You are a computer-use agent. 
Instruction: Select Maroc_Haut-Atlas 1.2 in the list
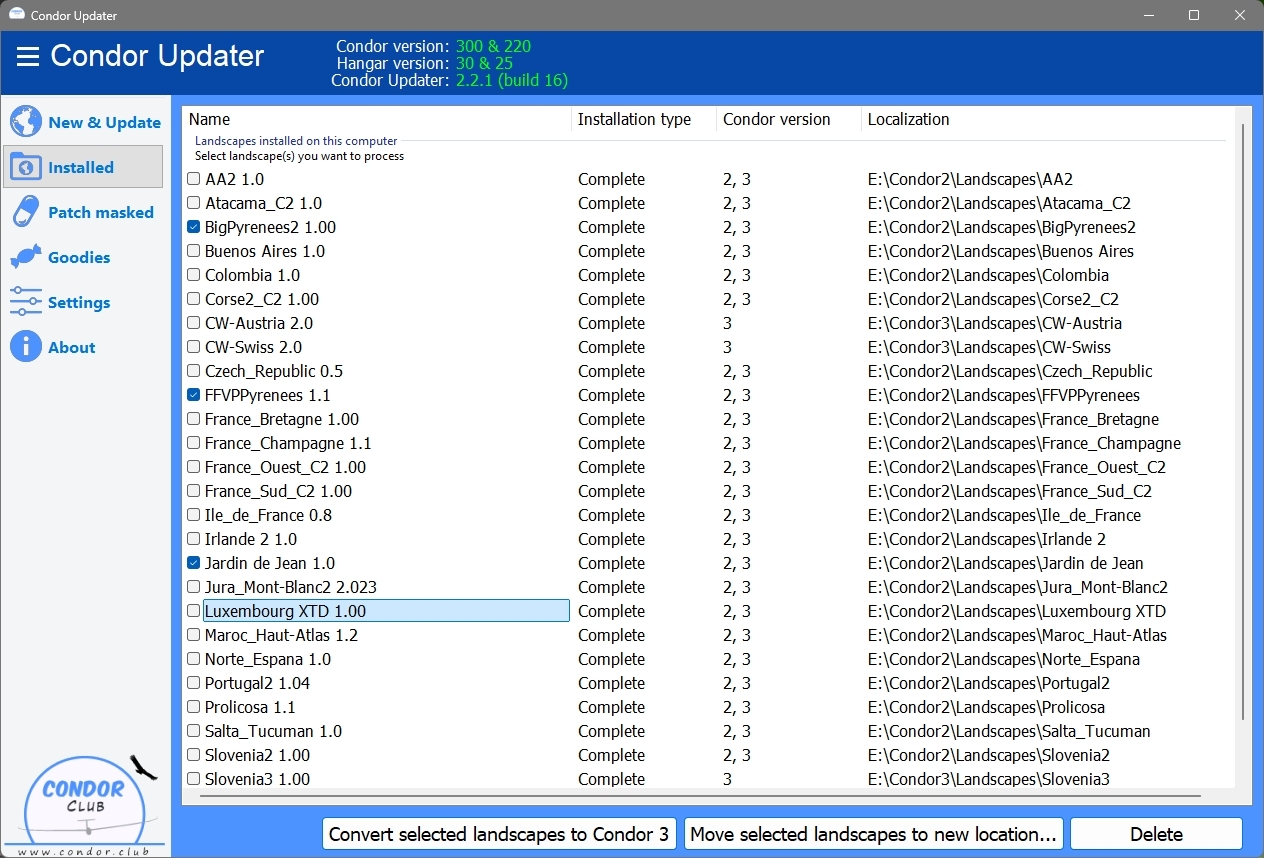(281, 635)
